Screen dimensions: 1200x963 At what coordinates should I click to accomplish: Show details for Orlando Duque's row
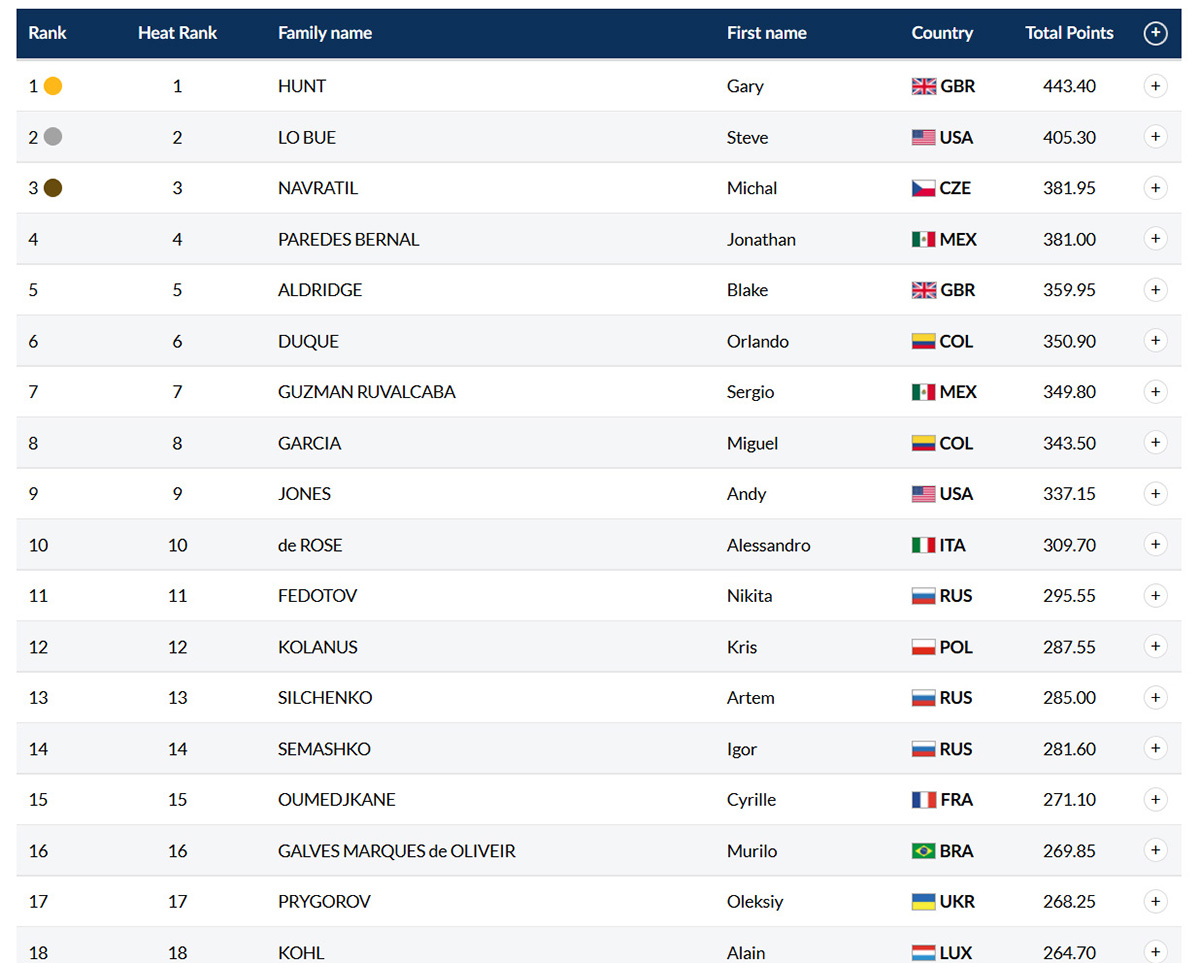point(1155,341)
